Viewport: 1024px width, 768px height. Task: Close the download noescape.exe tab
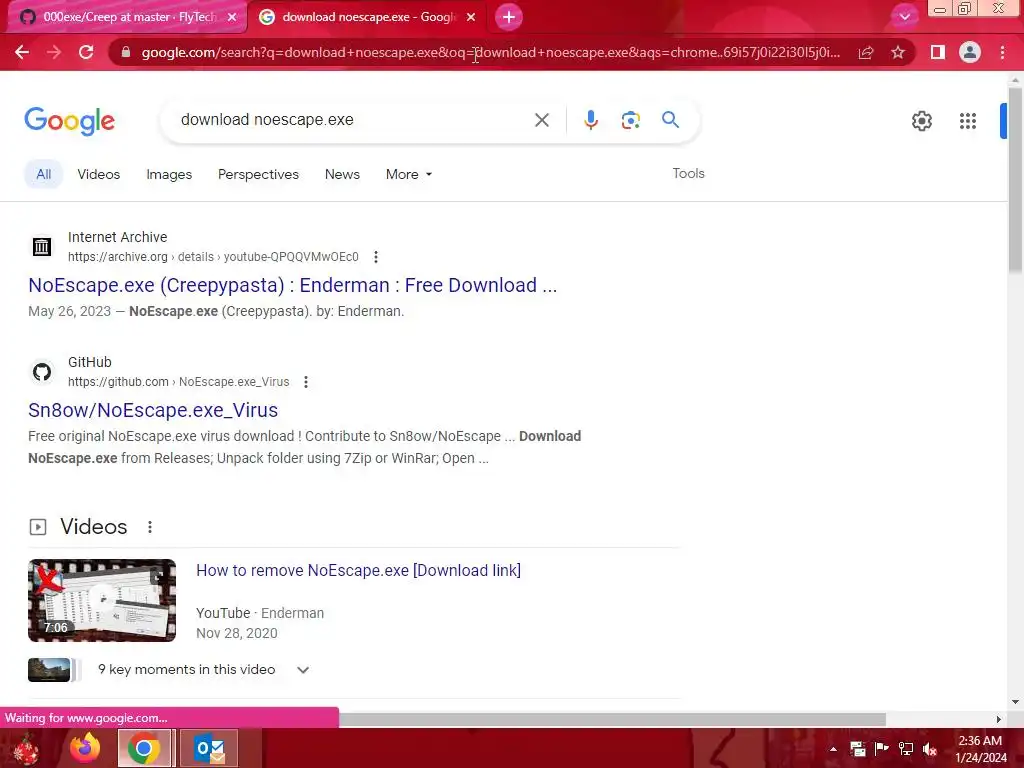coord(471,17)
